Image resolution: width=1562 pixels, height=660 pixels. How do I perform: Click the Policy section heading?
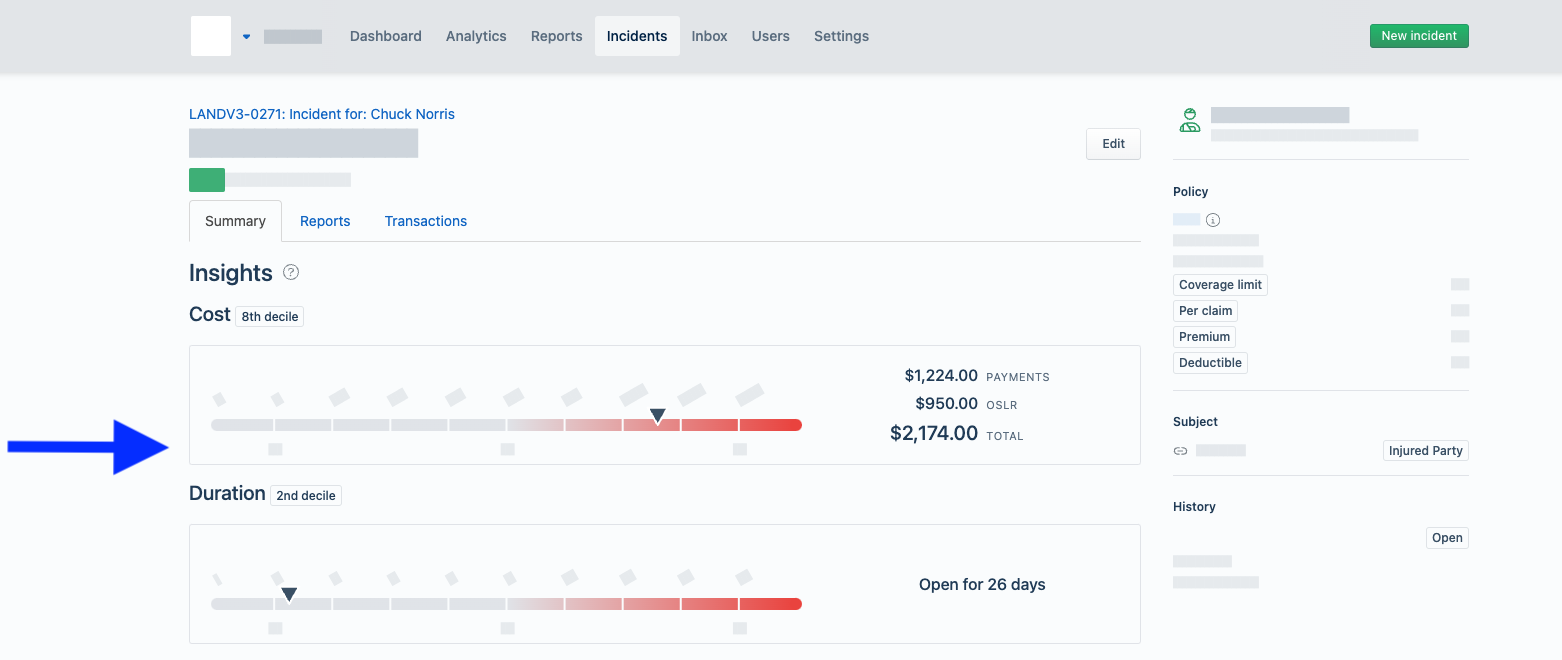pyautogui.click(x=1191, y=192)
